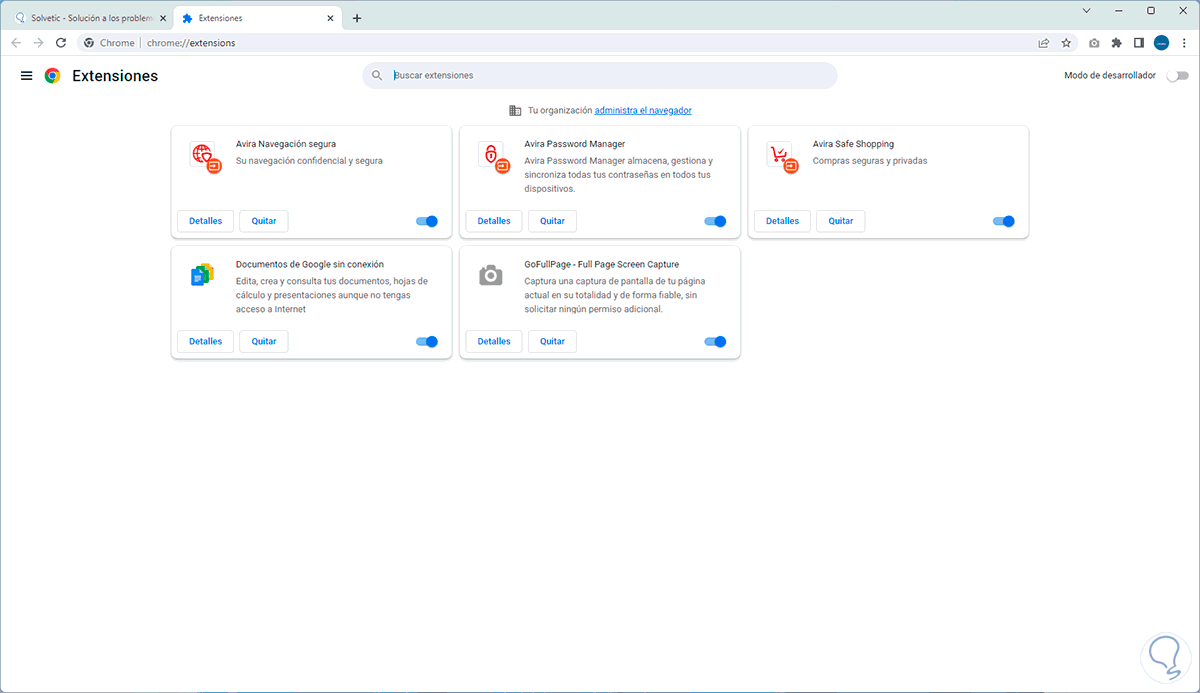Click the Chrome site info chip
Viewport: 1200px width, 693px height.
click(x=109, y=43)
